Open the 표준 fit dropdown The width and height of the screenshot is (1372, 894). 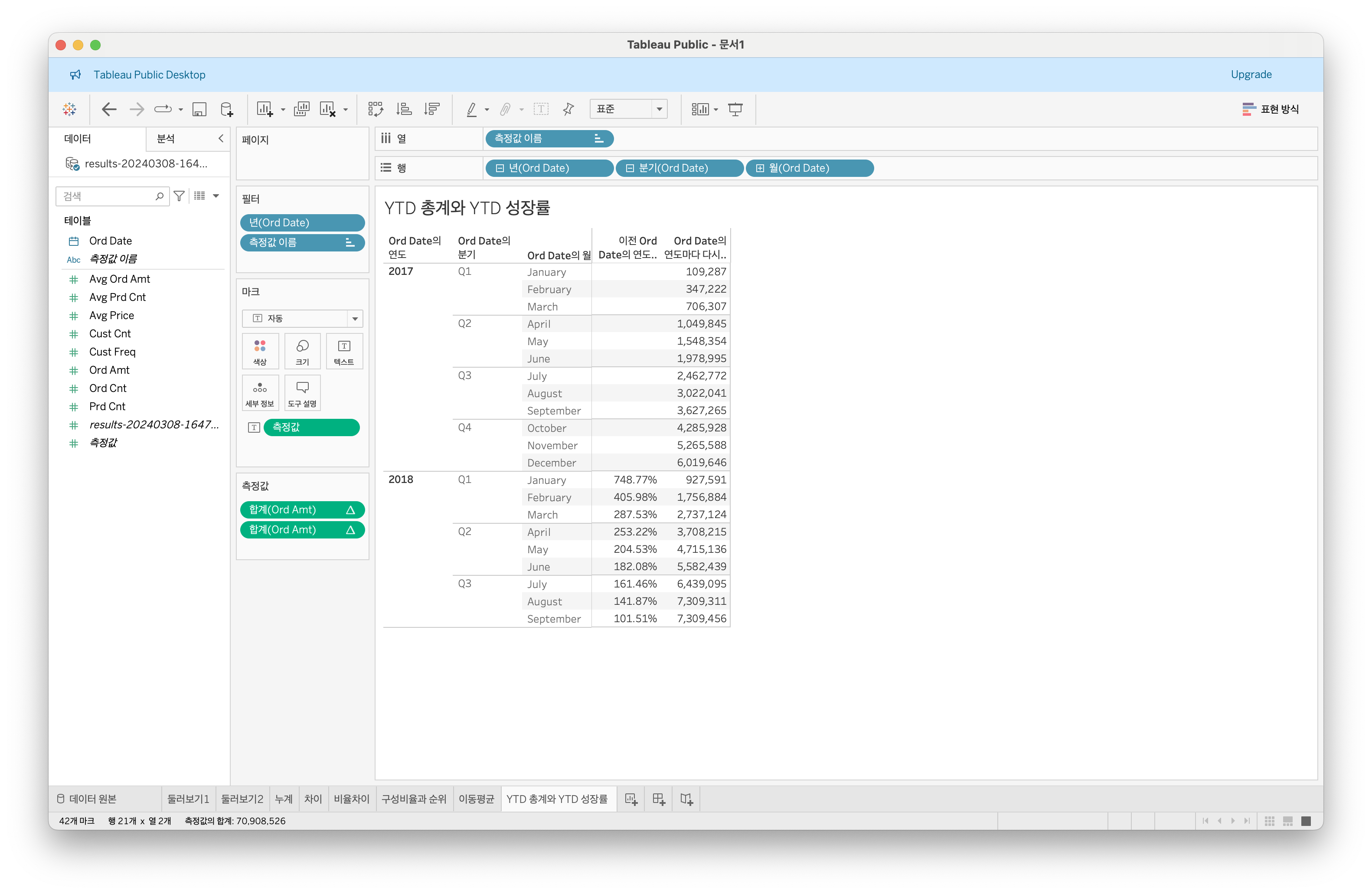coord(659,110)
